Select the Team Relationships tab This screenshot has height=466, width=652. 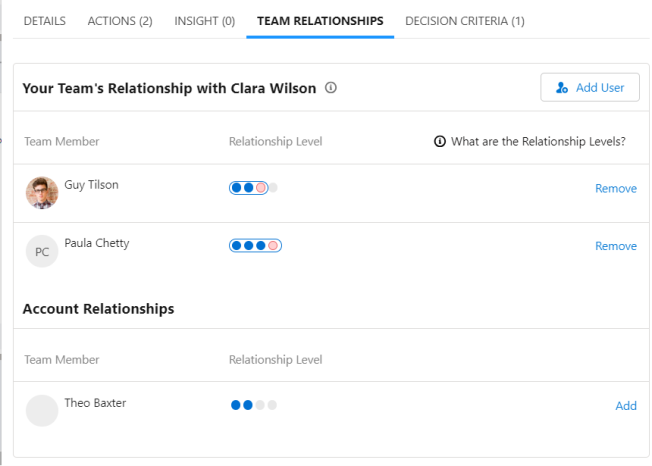click(320, 21)
